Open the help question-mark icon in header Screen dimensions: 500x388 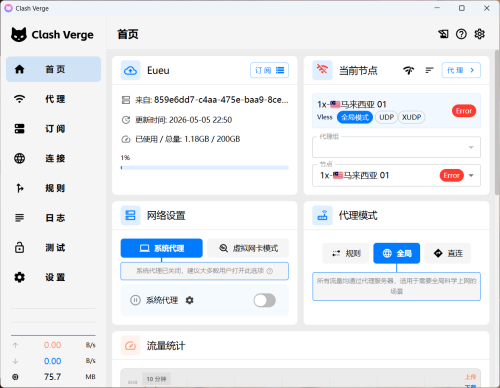tap(461, 34)
